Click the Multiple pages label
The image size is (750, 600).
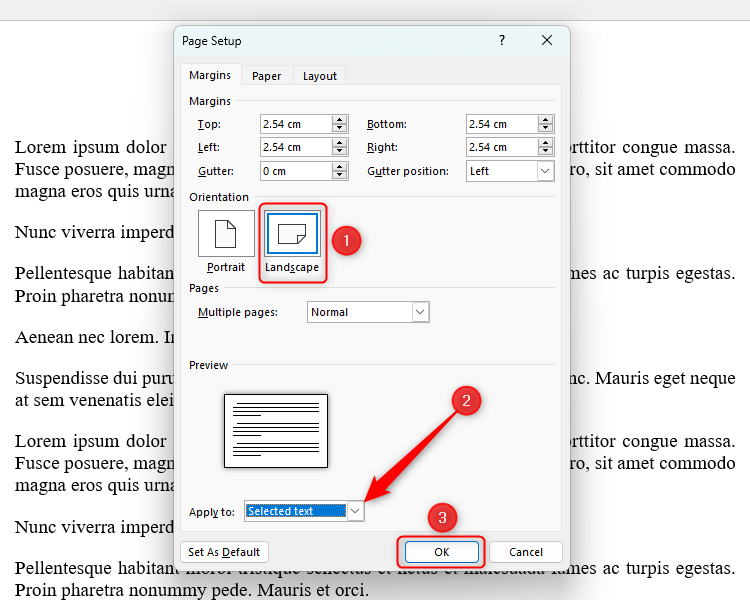pos(238,312)
